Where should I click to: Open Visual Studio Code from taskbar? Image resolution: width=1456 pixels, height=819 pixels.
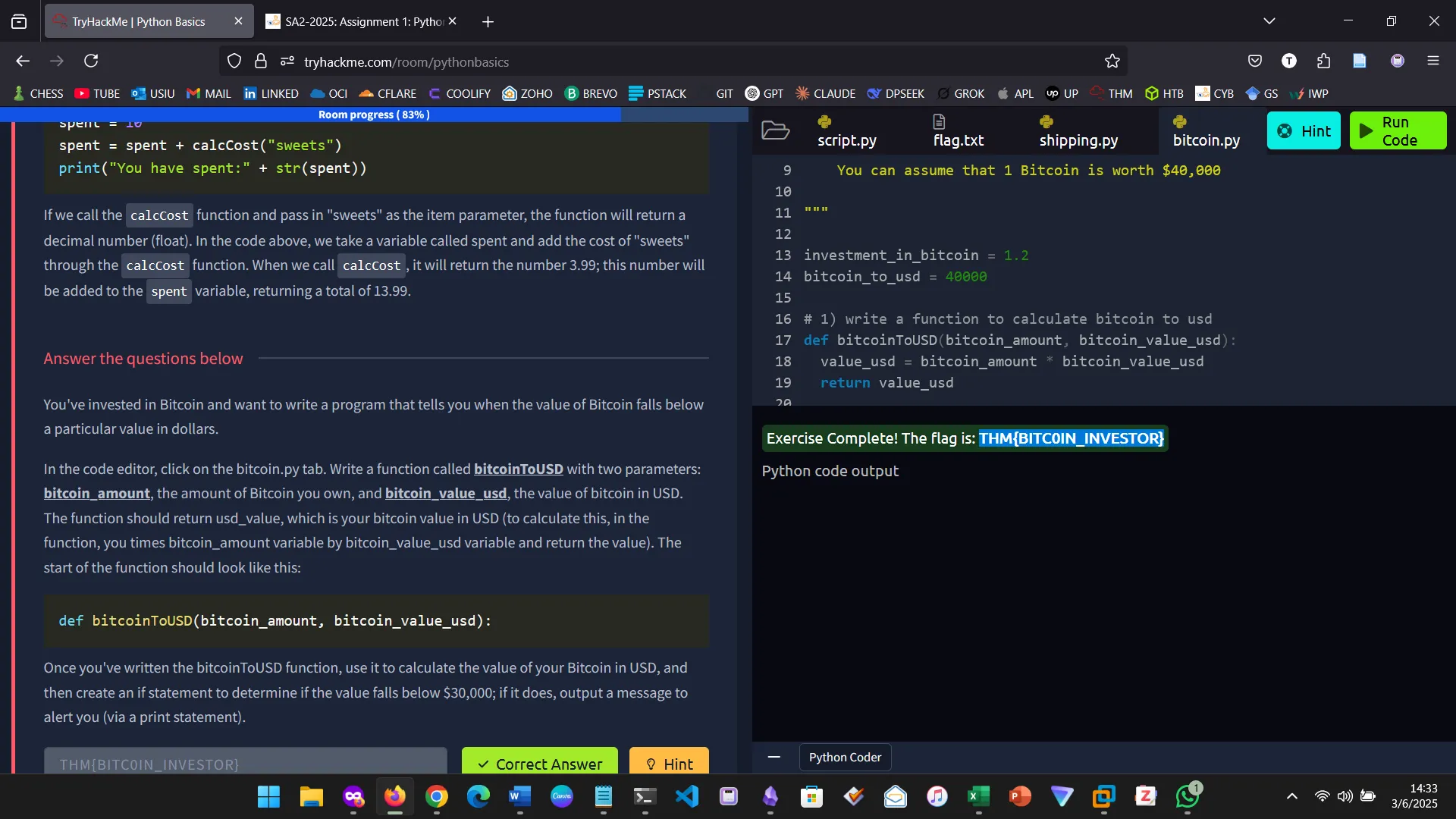click(687, 796)
